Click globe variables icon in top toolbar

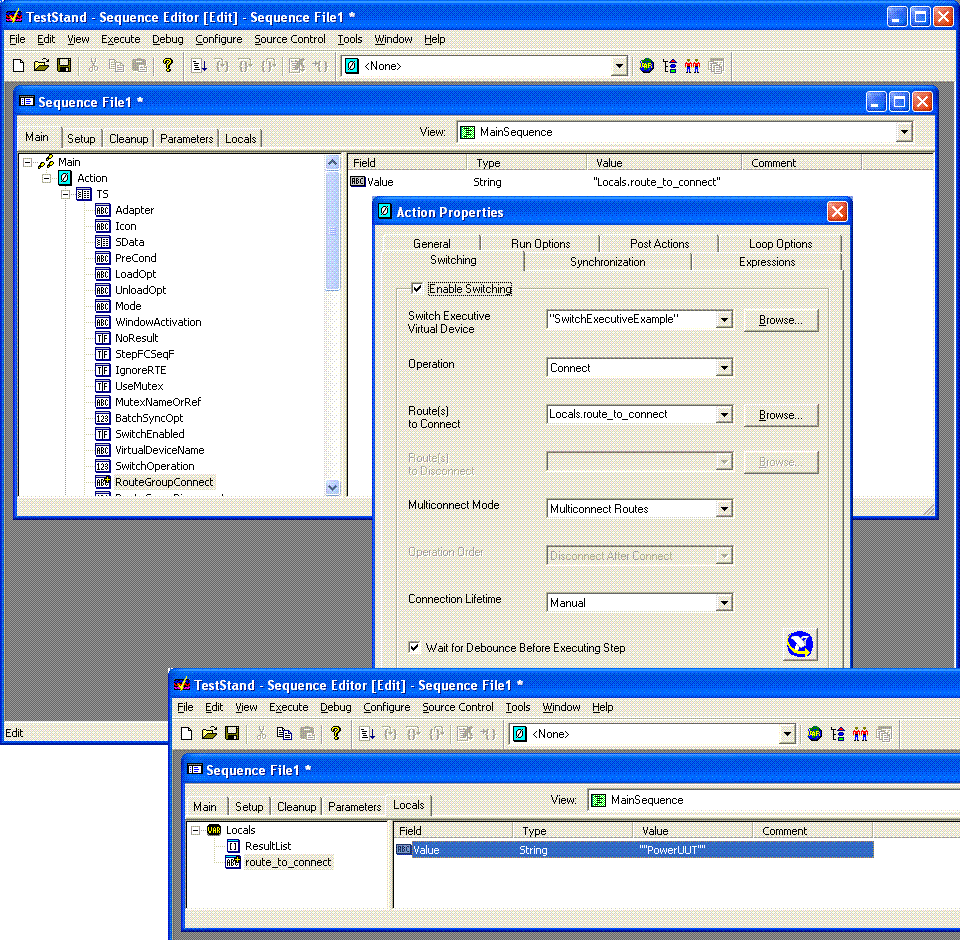[x=647, y=66]
